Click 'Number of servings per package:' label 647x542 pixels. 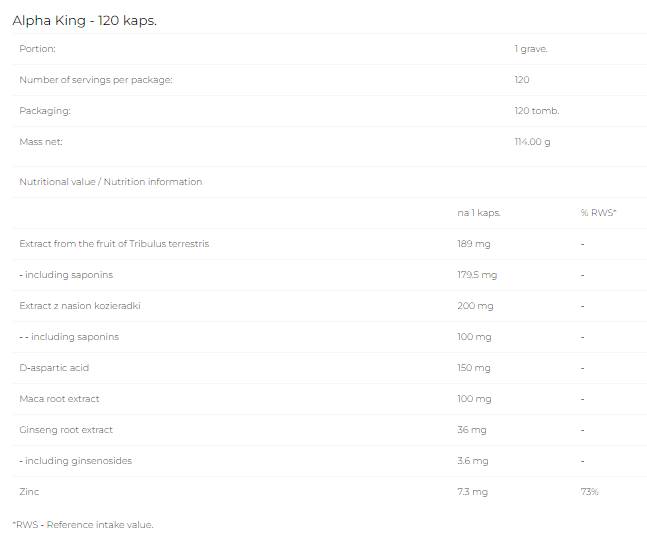[96, 80]
